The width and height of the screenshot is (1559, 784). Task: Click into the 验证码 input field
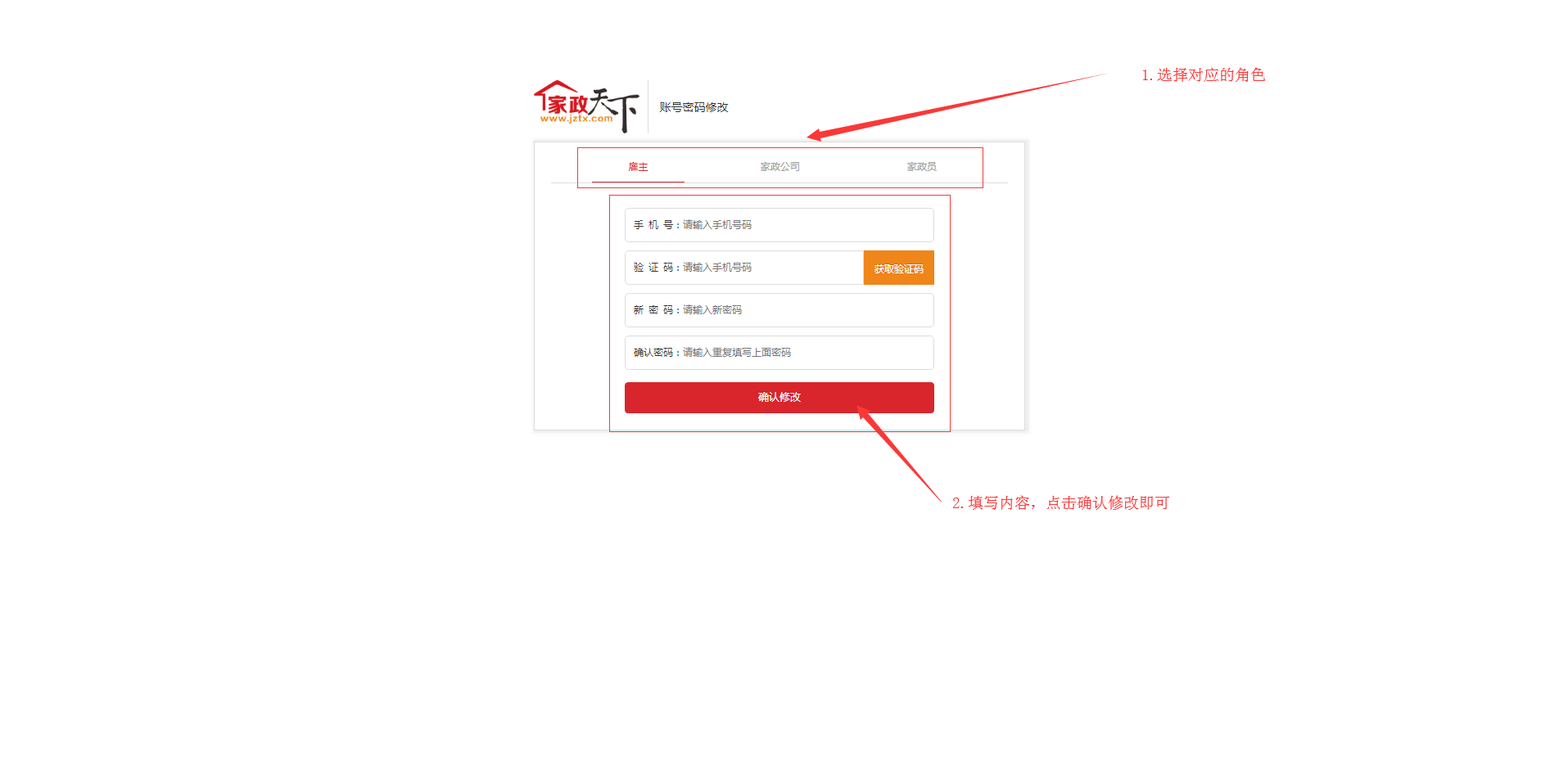pyautogui.click(x=743, y=268)
